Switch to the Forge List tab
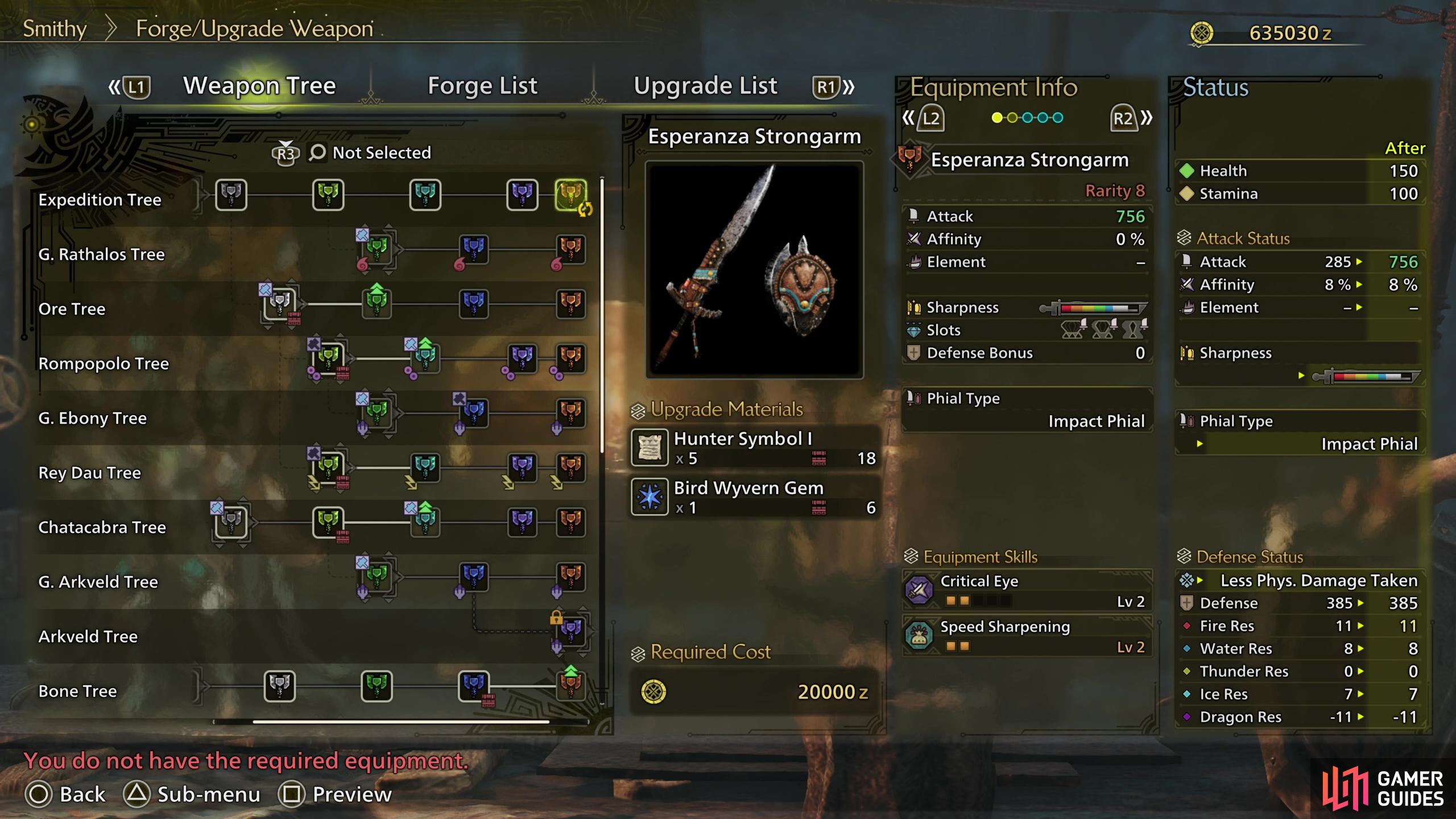The width and height of the screenshot is (1456, 819). 482,86
